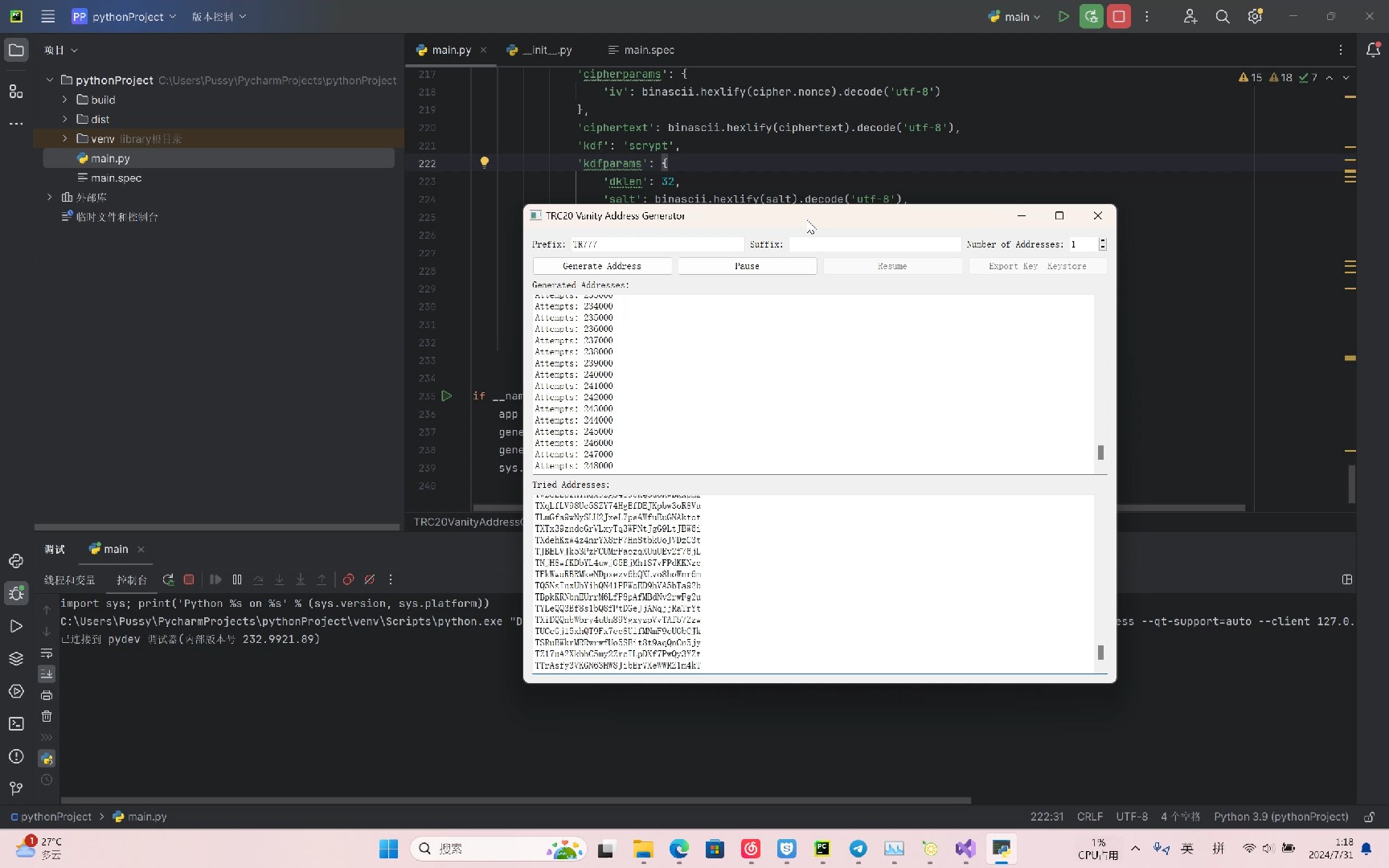
Task: Open the pythonProject name dropdown
Action: coord(124,16)
